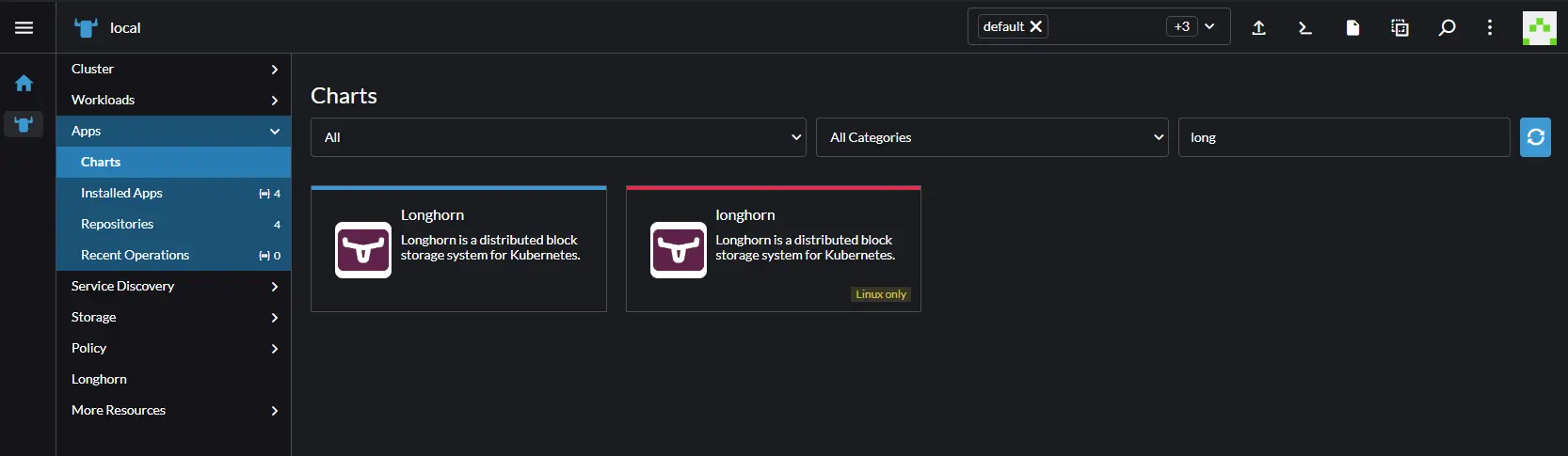Click the user avatar in top corner
Viewport: 1568px width, 456px height.
[x=1539, y=28]
